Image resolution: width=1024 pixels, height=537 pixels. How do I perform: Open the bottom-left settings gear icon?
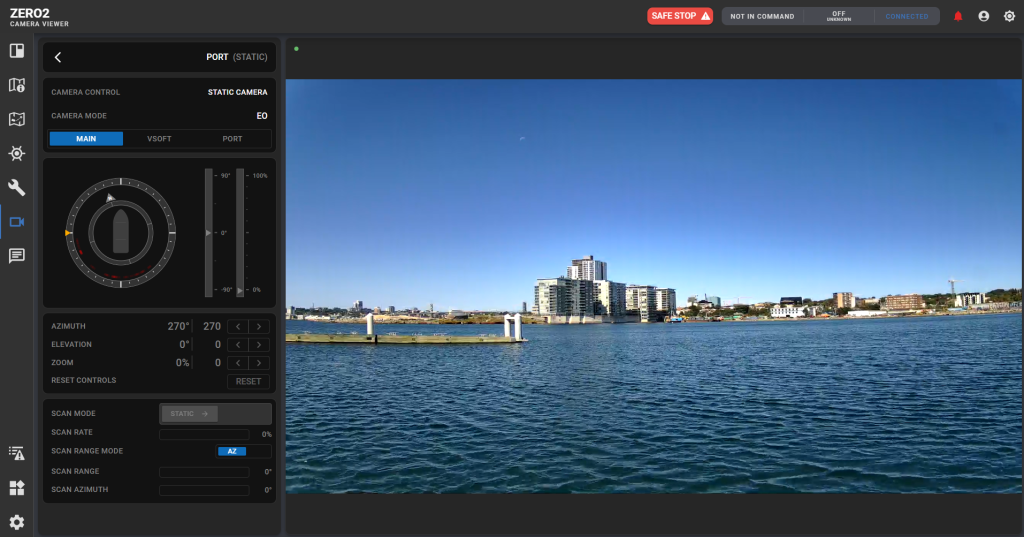pos(17,522)
